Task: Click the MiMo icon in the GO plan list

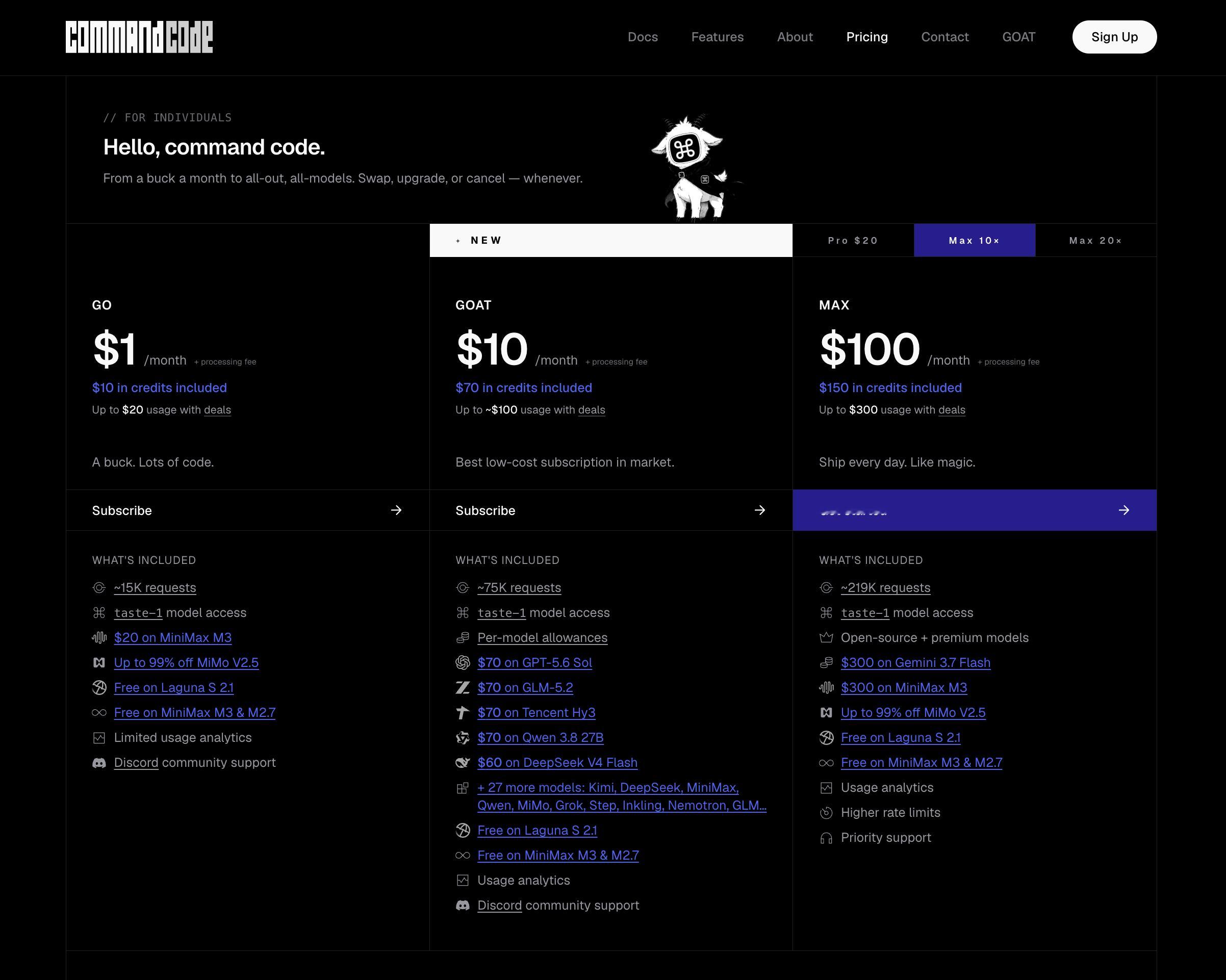Action: 99,663
